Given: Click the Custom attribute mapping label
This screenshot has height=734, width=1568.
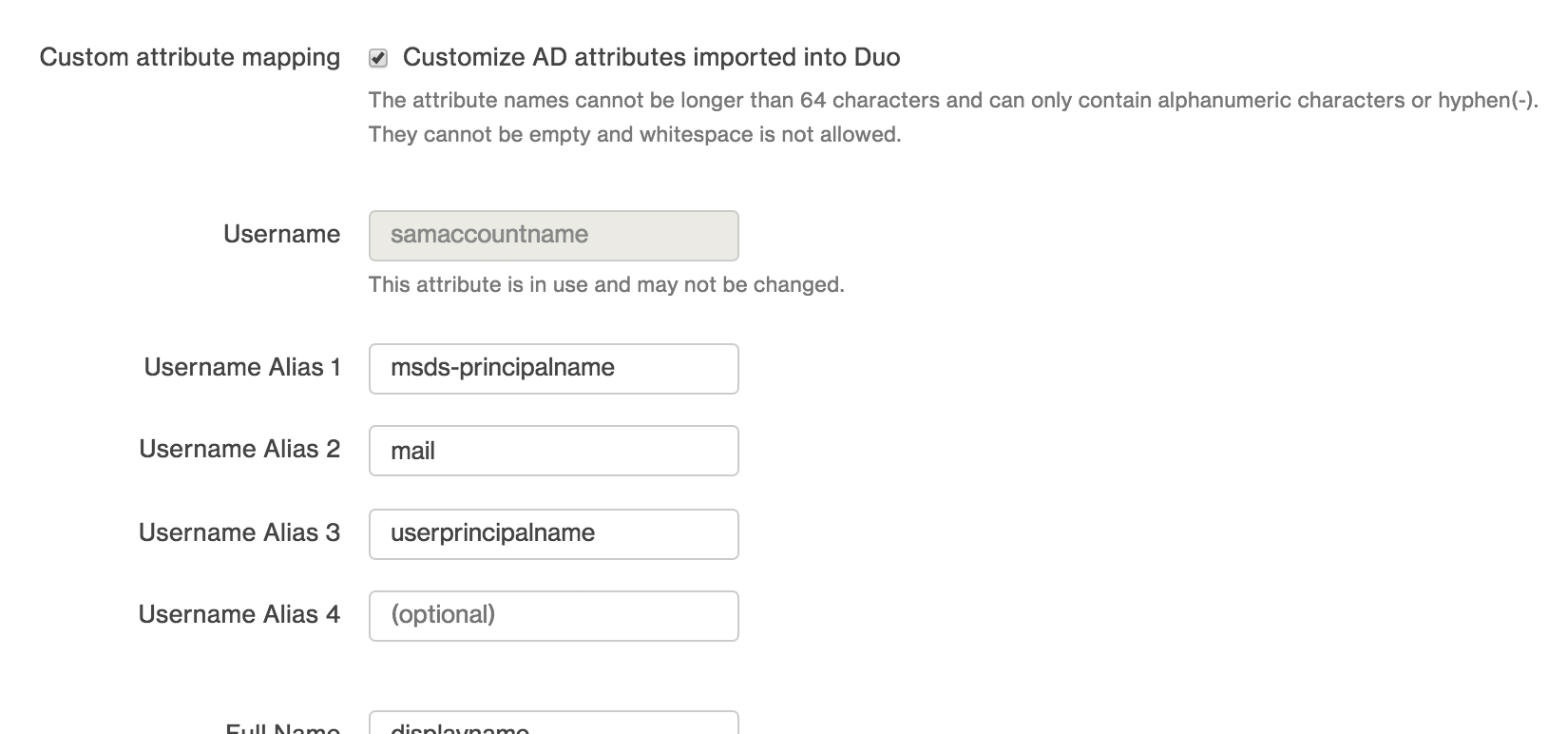Looking at the screenshot, I should point(189,57).
